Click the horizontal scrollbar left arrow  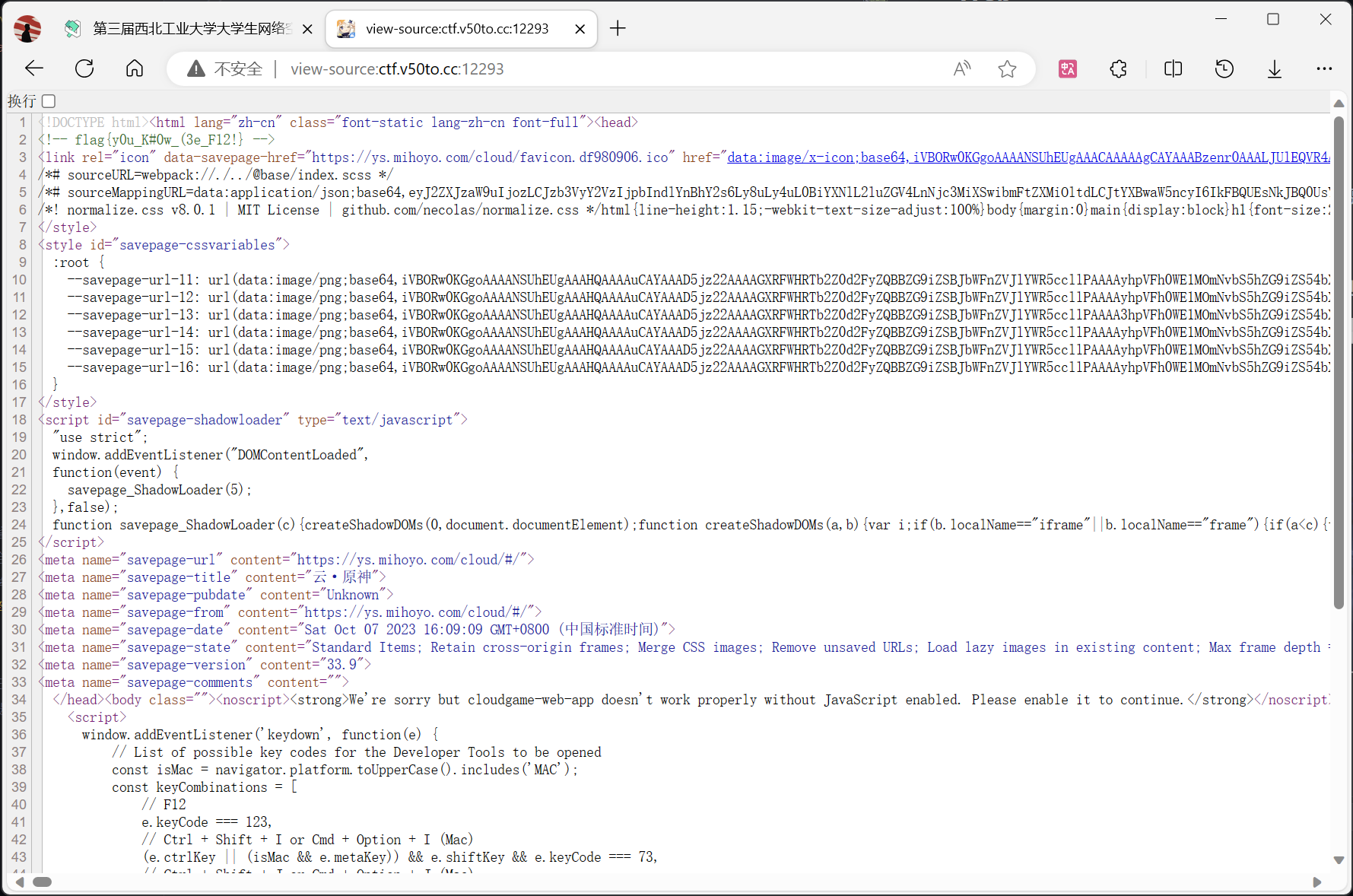[20, 882]
